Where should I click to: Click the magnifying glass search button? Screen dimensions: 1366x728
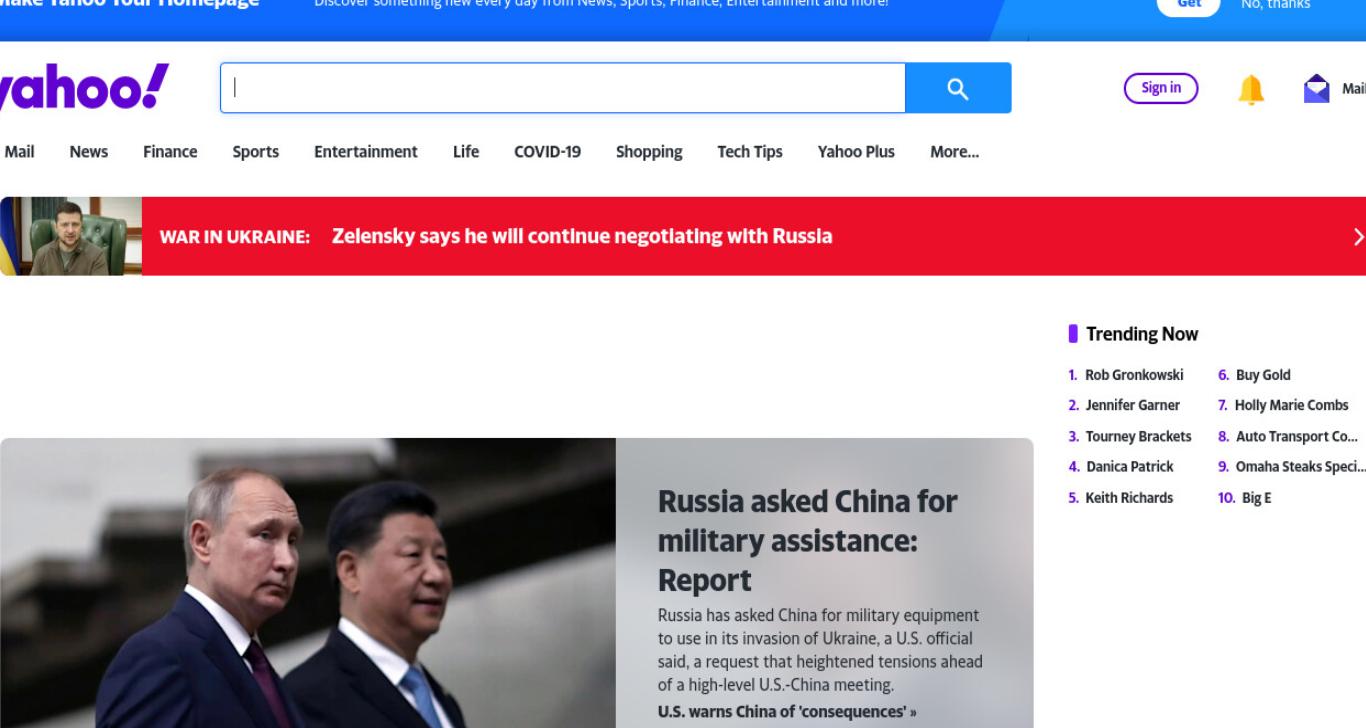point(958,88)
